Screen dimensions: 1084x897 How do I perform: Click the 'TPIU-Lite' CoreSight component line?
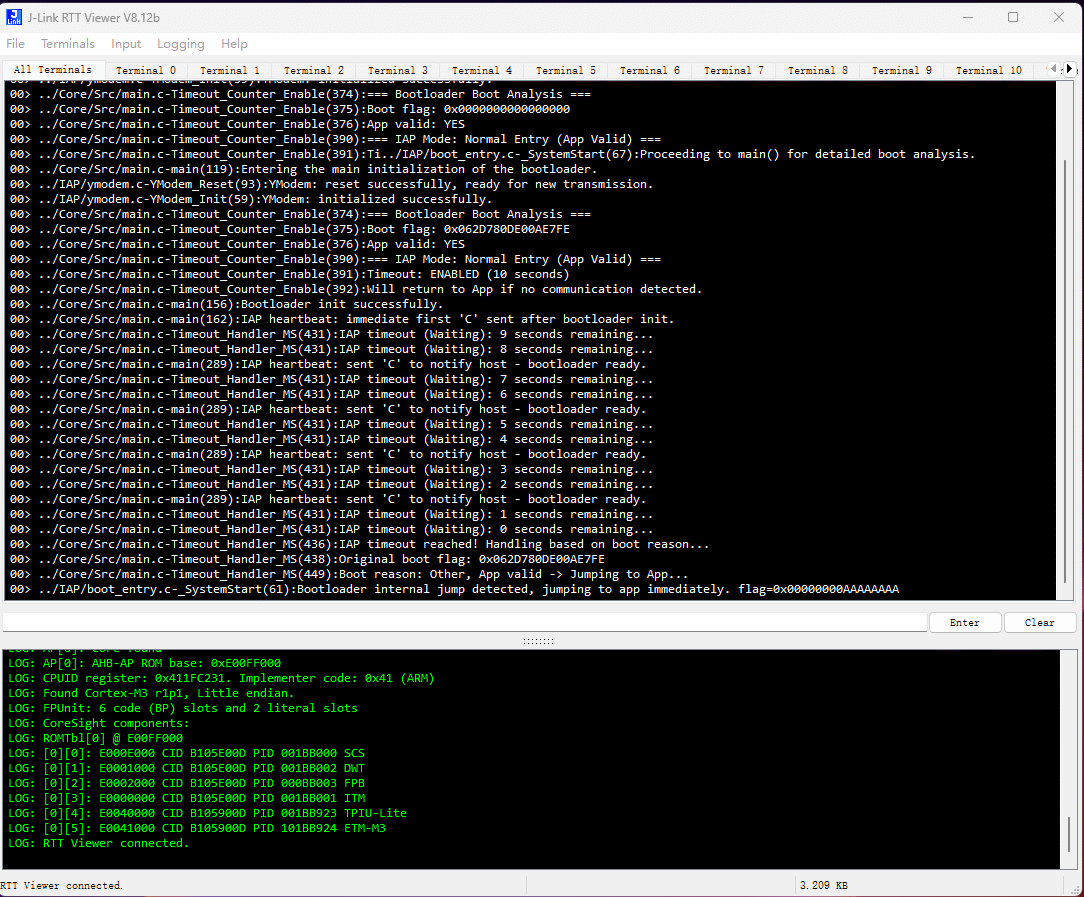tap(207, 813)
